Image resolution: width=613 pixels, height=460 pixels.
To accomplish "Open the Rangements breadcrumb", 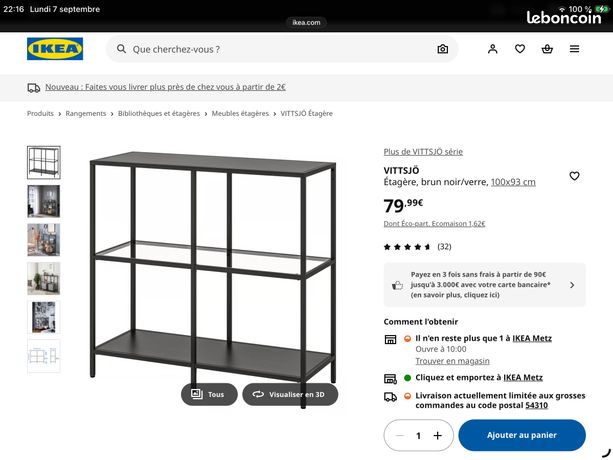I will pos(86,113).
